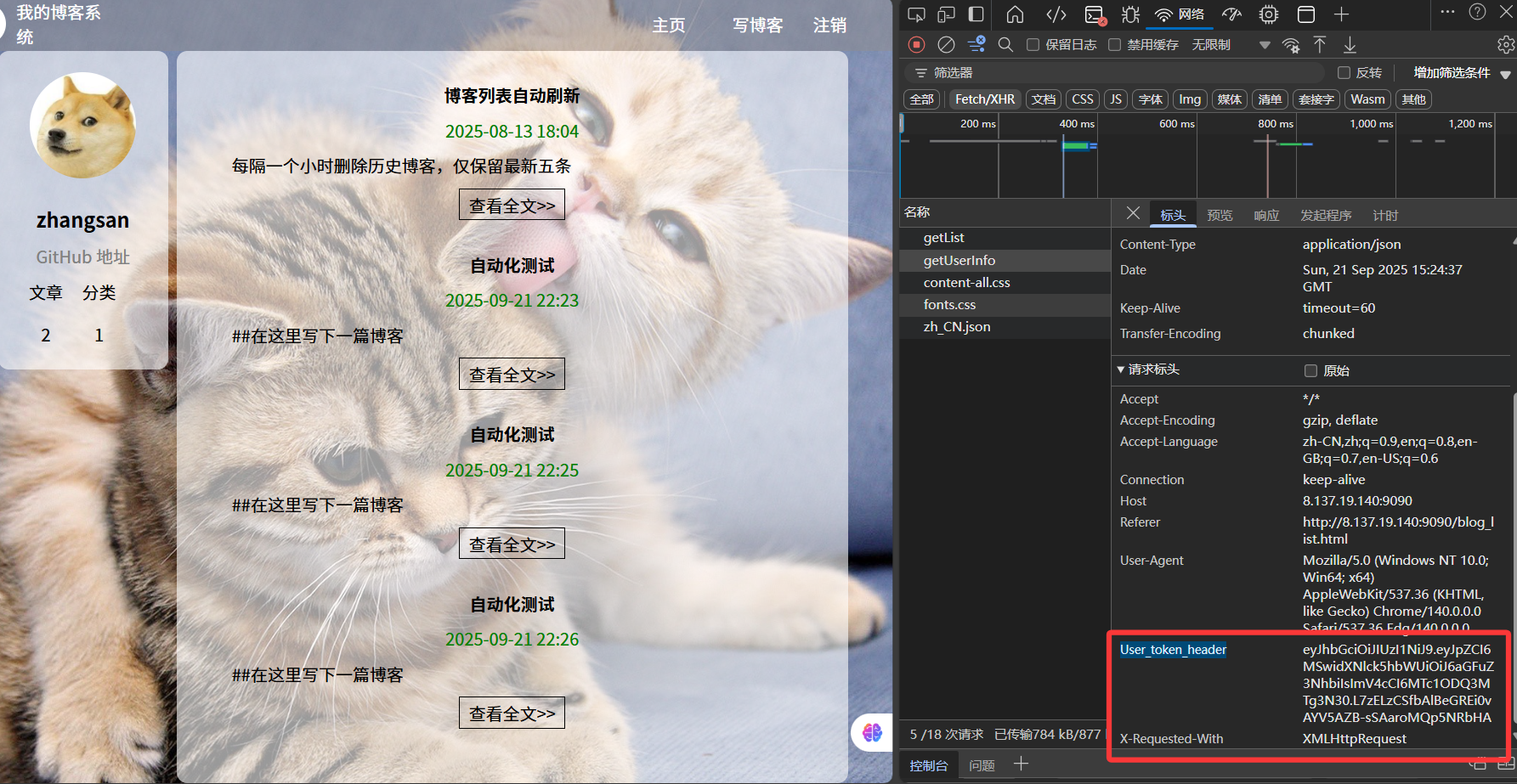Image resolution: width=1517 pixels, height=784 pixels.
Task: Open network conditions settings
Action: tap(1291, 44)
